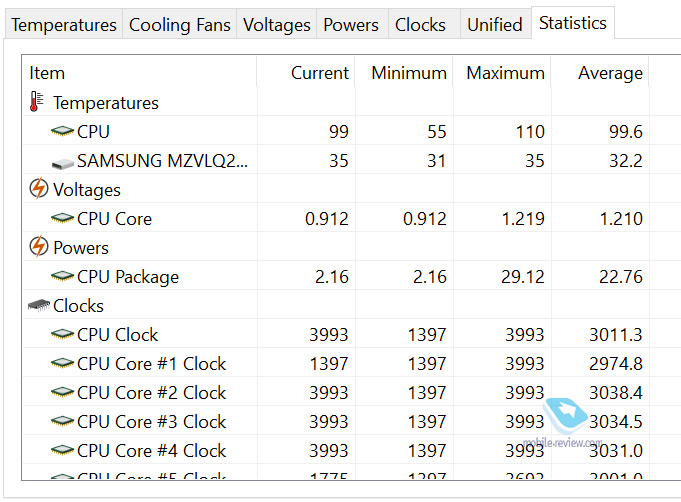Select the CPU Clock row
681x502 pixels.
(x=117, y=335)
